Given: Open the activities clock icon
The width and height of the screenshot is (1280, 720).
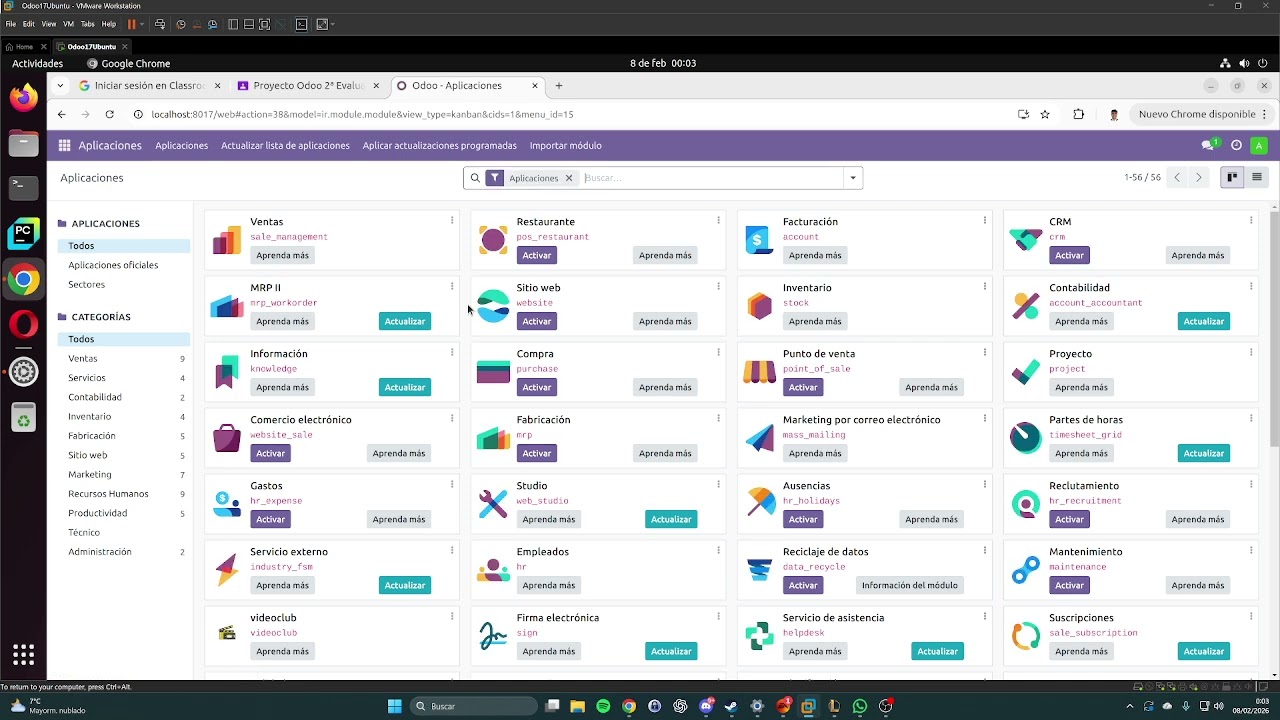Looking at the screenshot, I should tap(1236, 145).
